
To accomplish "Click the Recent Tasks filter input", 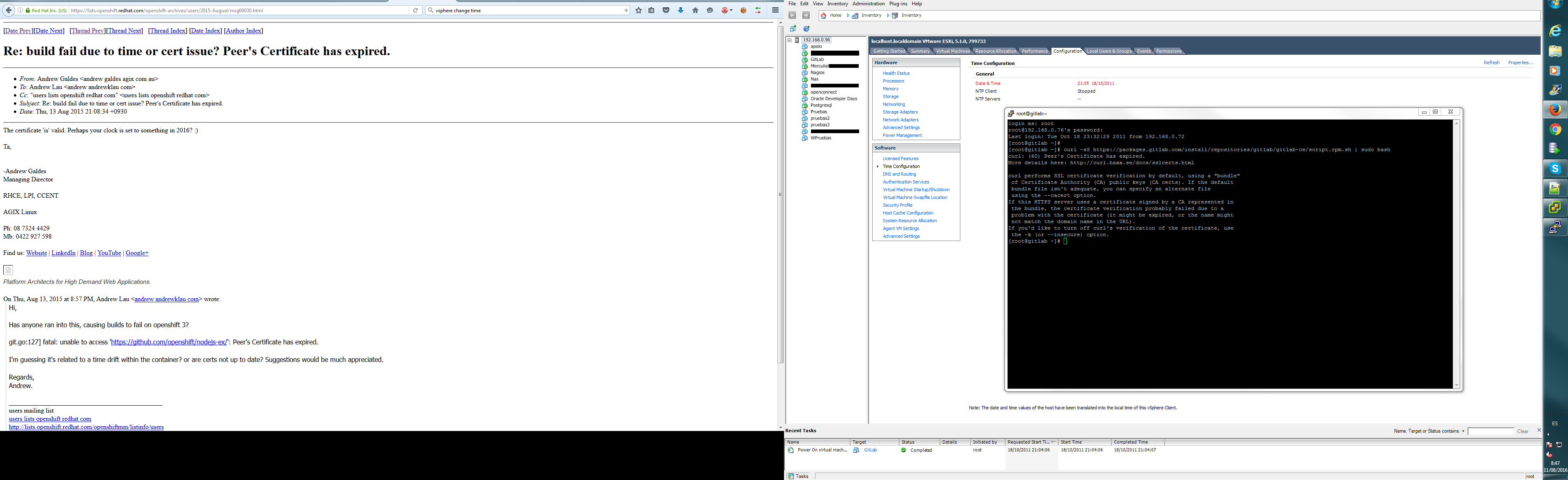I will point(1490,431).
